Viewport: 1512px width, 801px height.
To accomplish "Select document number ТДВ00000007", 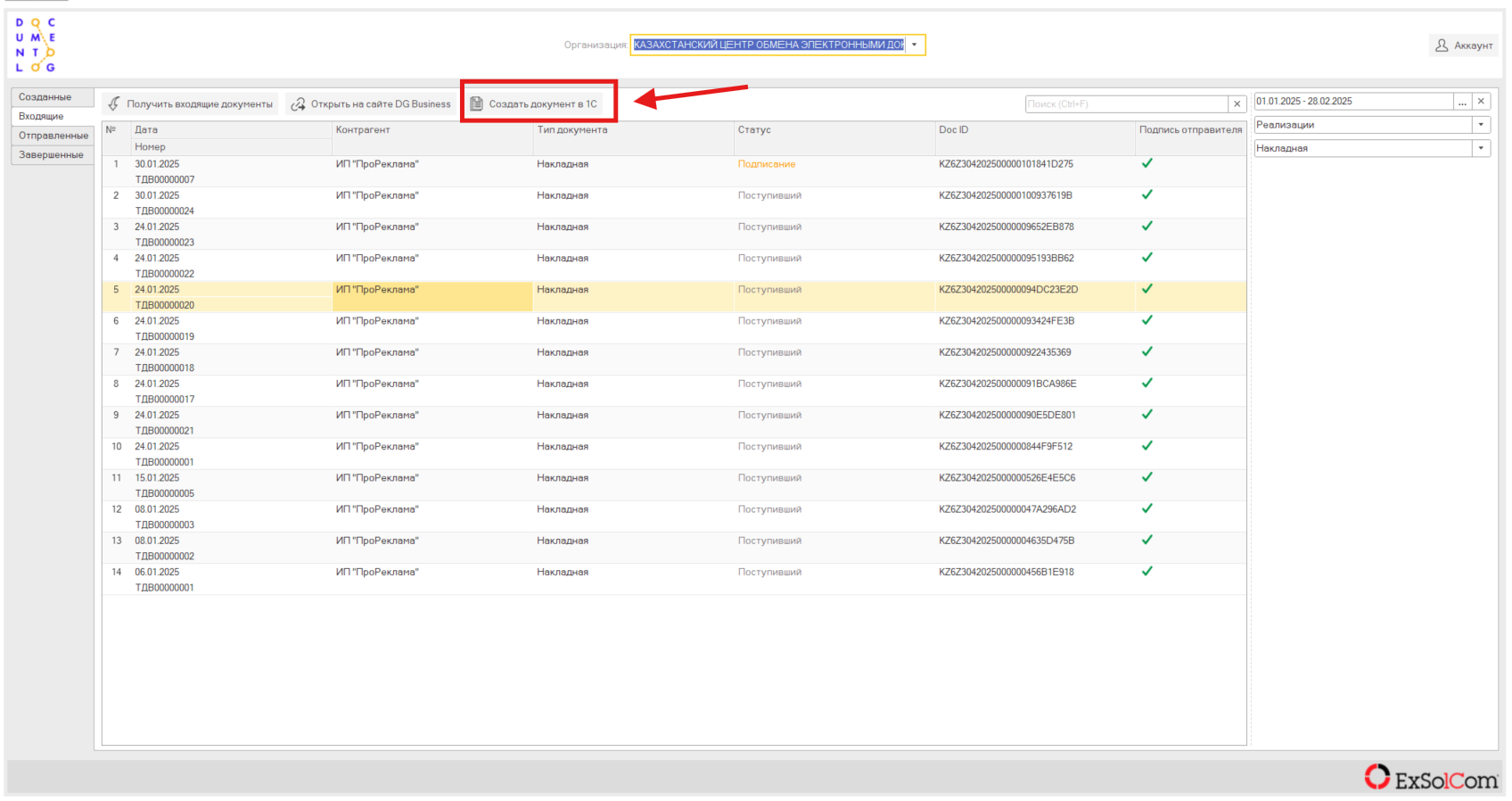I will pyautogui.click(x=165, y=179).
